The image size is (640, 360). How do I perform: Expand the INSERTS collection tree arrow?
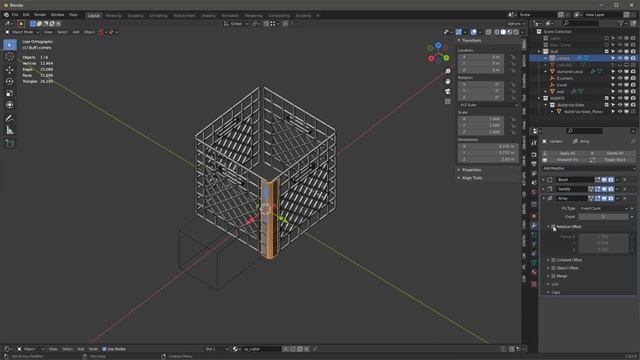pos(540,98)
